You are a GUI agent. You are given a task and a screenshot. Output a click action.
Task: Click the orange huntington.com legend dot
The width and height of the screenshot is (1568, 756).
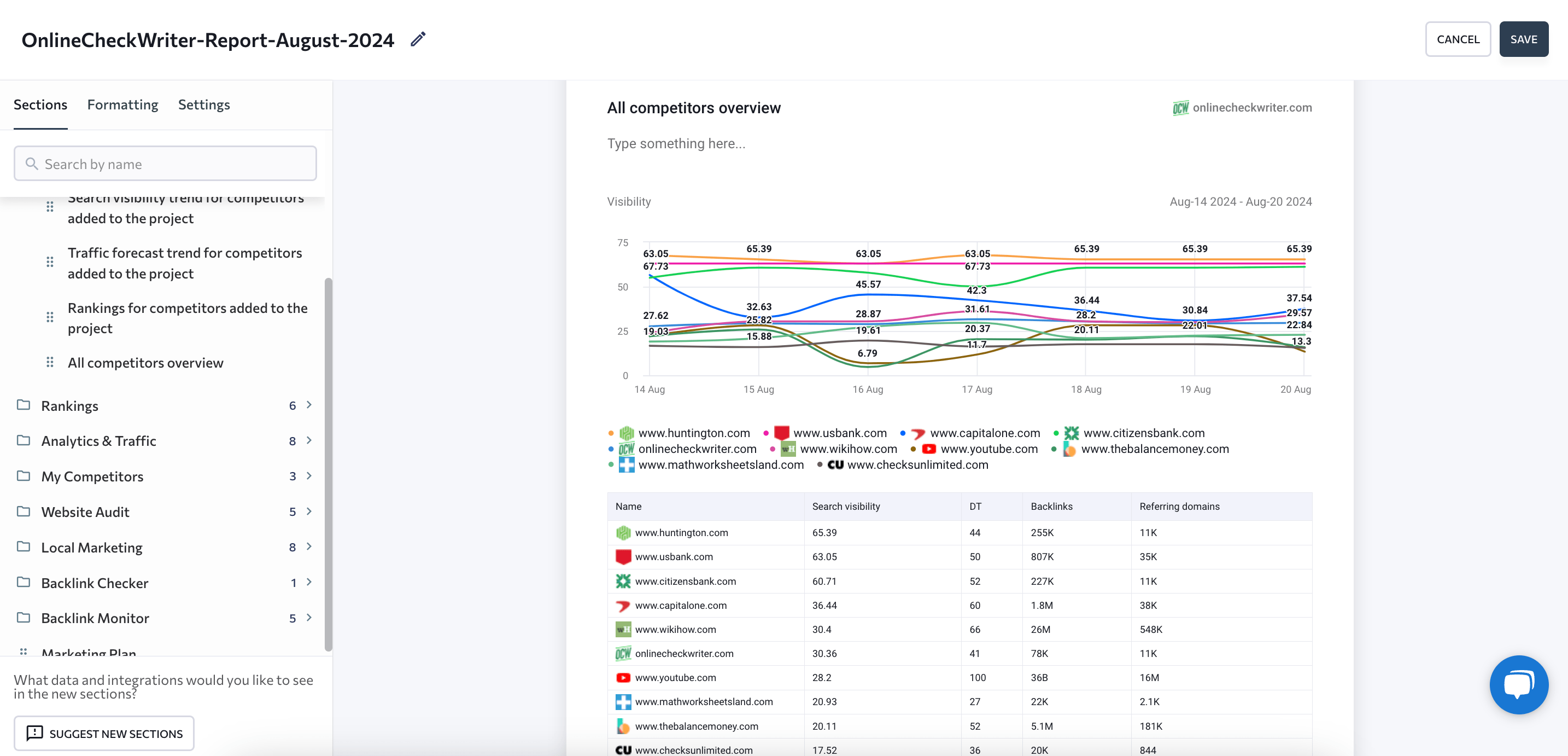pos(611,433)
